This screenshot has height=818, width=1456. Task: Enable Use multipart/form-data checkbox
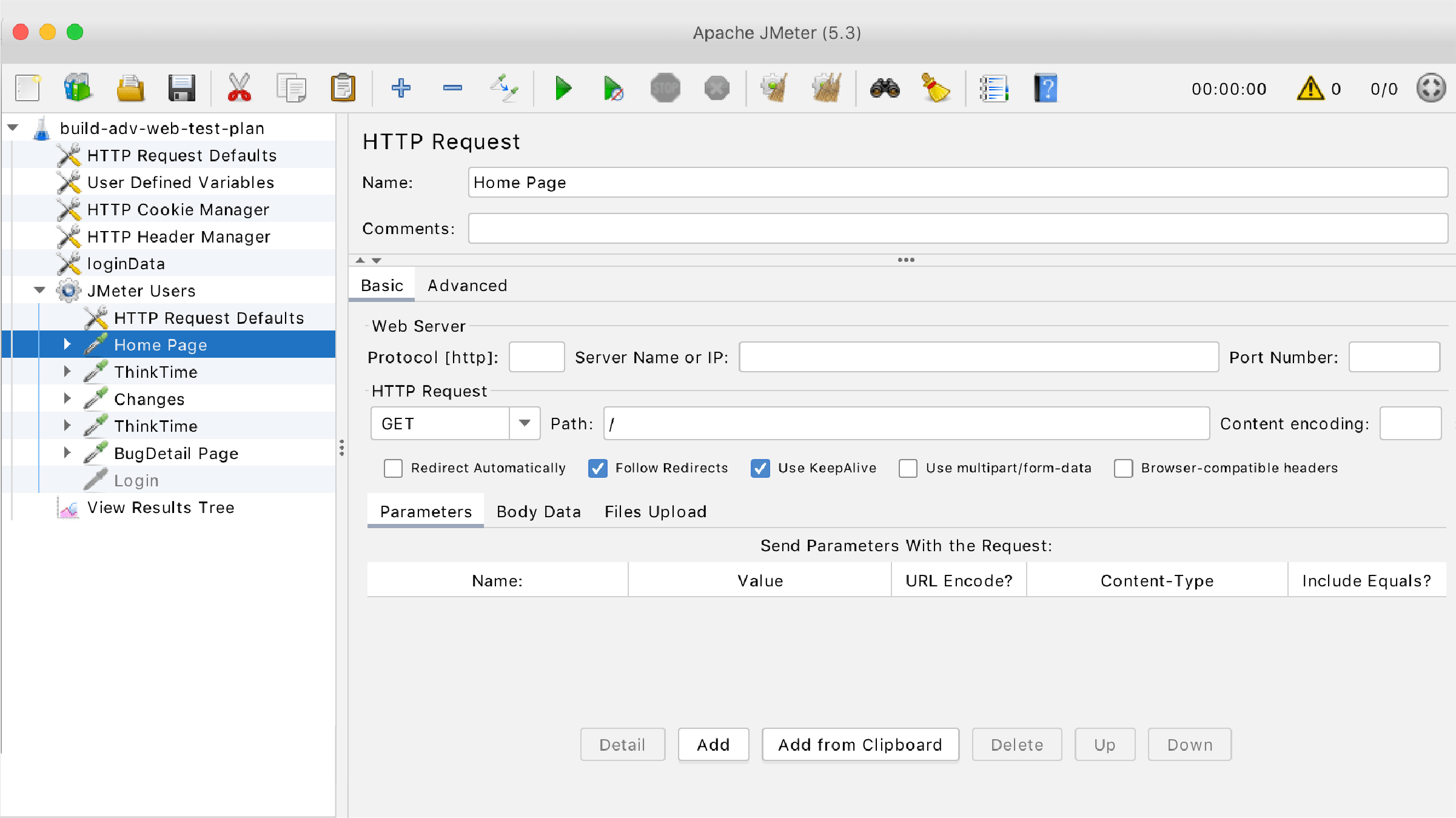pos(908,468)
